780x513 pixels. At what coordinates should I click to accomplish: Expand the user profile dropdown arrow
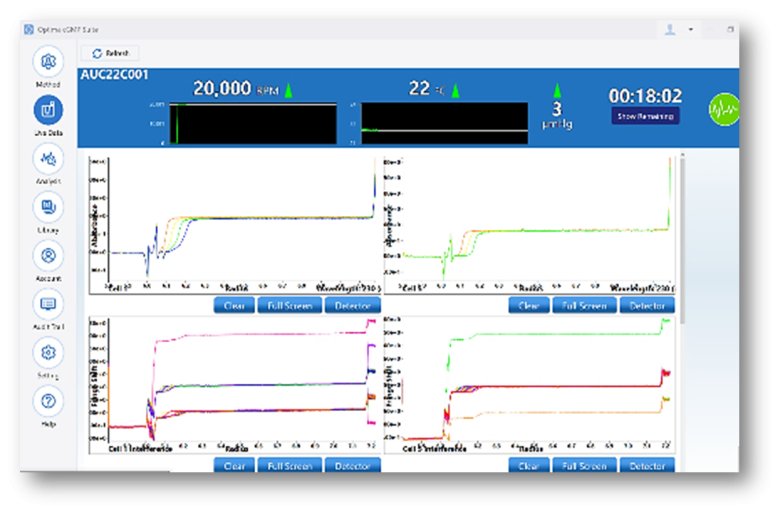pyautogui.click(x=691, y=30)
